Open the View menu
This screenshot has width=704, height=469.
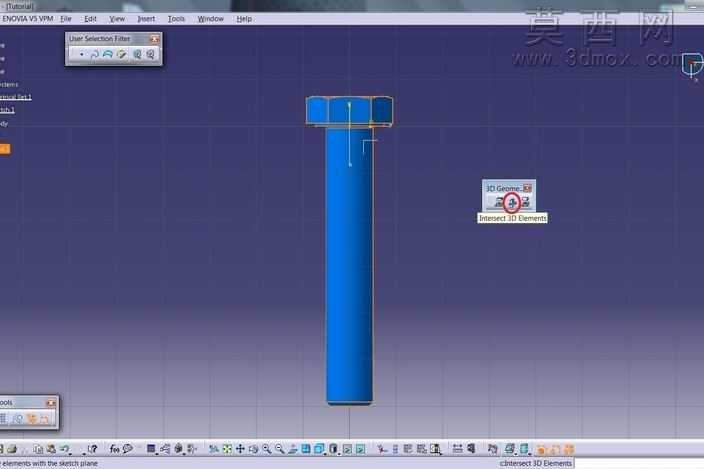[117, 19]
